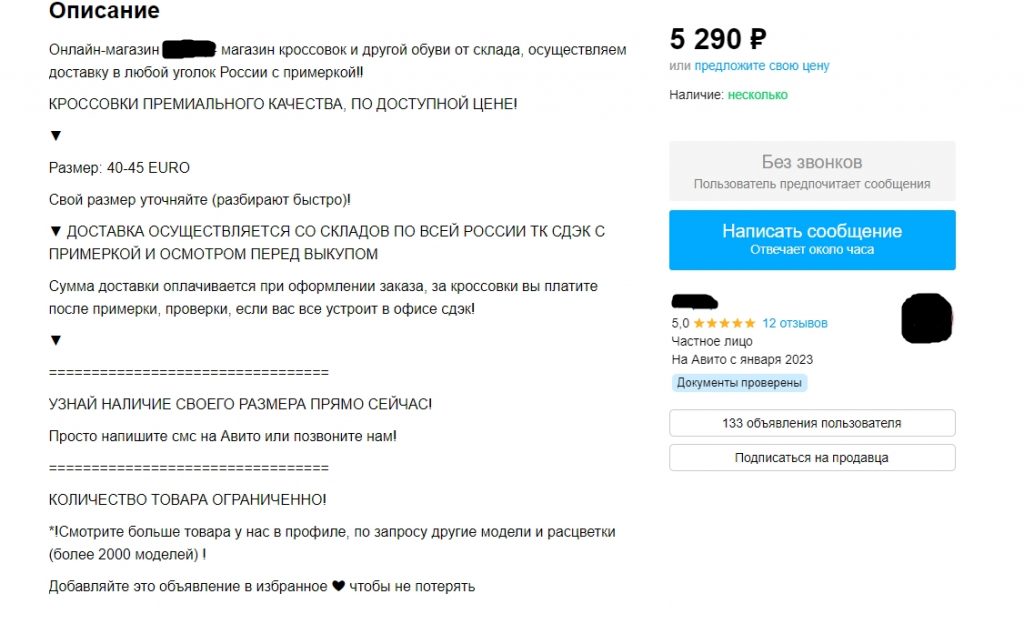Image resolution: width=1024 pixels, height=624 pixels.
Task: Click the triangle marker below the СДЭК payment paragraph
Action: click(x=56, y=340)
